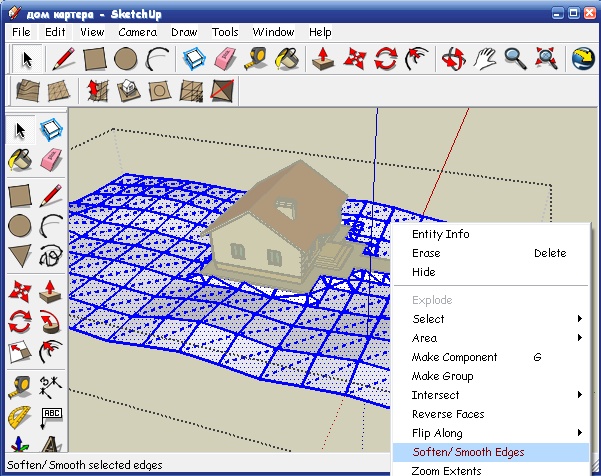The image size is (601, 476).
Task: Activate Push/Pull tool in the top toolbar
Action: [323, 59]
